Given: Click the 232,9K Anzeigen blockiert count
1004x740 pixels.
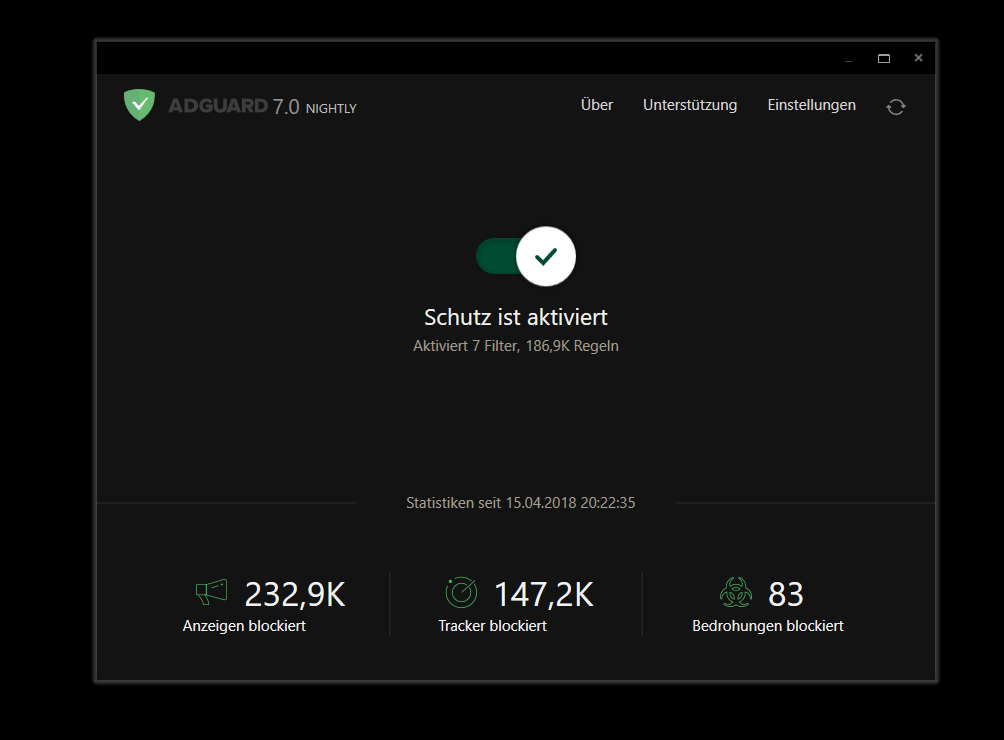Looking at the screenshot, I should click(x=295, y=595).
